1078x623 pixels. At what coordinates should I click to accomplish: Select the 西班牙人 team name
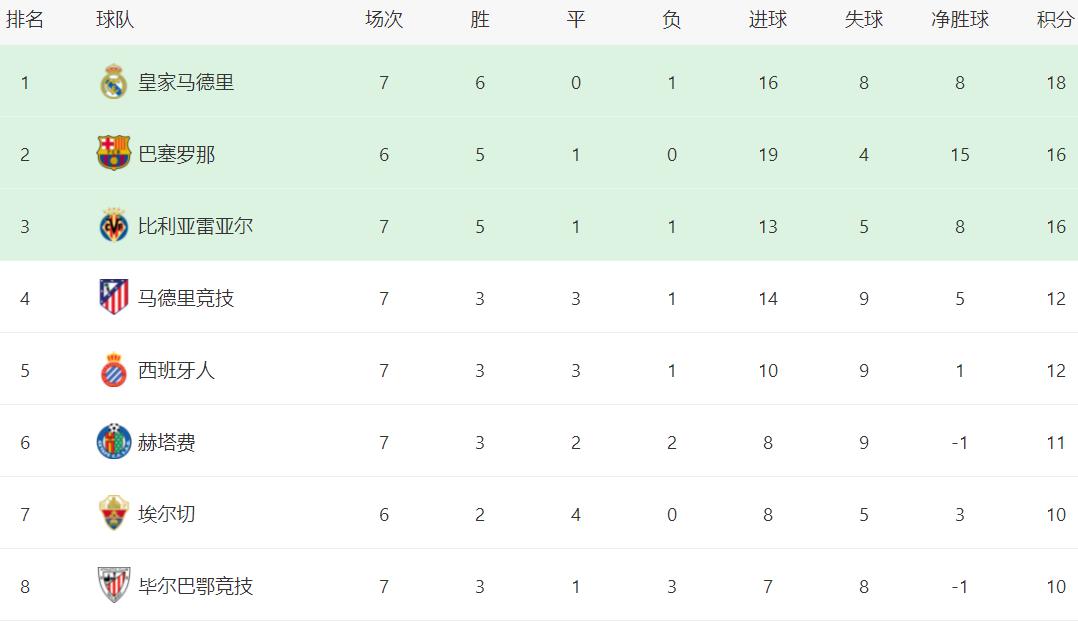(x=176, y=370)
